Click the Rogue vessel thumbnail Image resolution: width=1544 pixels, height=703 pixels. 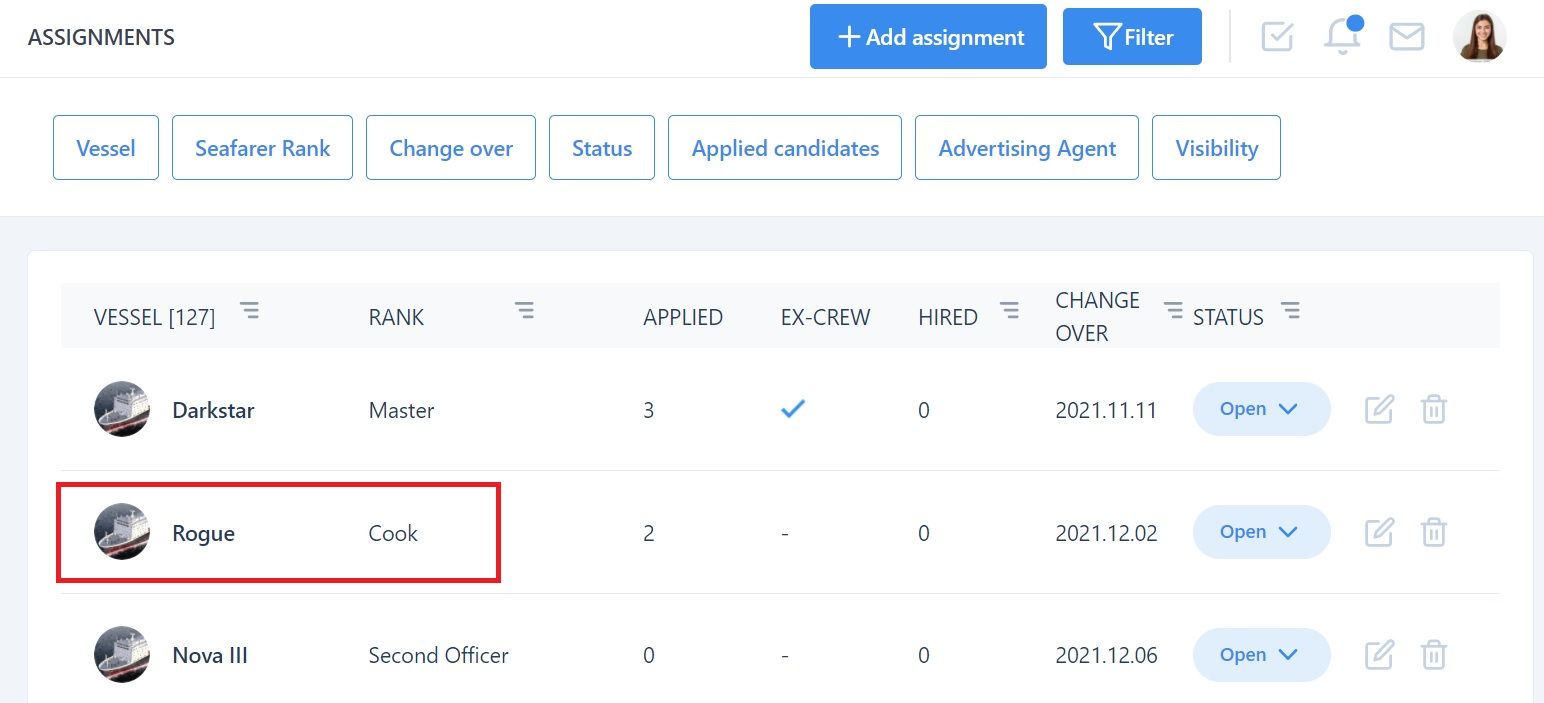click(122, 532)
